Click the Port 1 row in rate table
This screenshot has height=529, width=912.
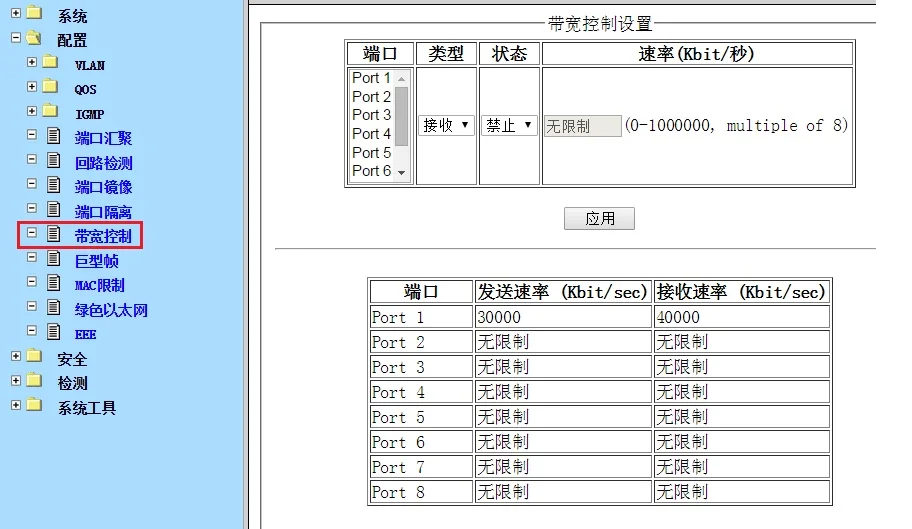[x=600, y=317]
